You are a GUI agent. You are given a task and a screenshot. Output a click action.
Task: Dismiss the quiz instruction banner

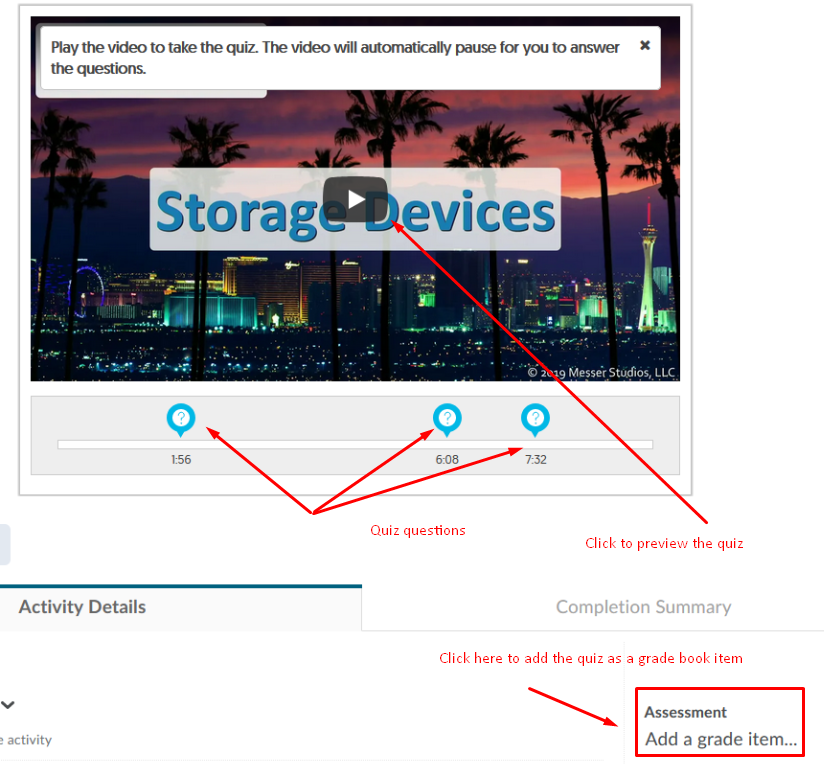point(645,45)
